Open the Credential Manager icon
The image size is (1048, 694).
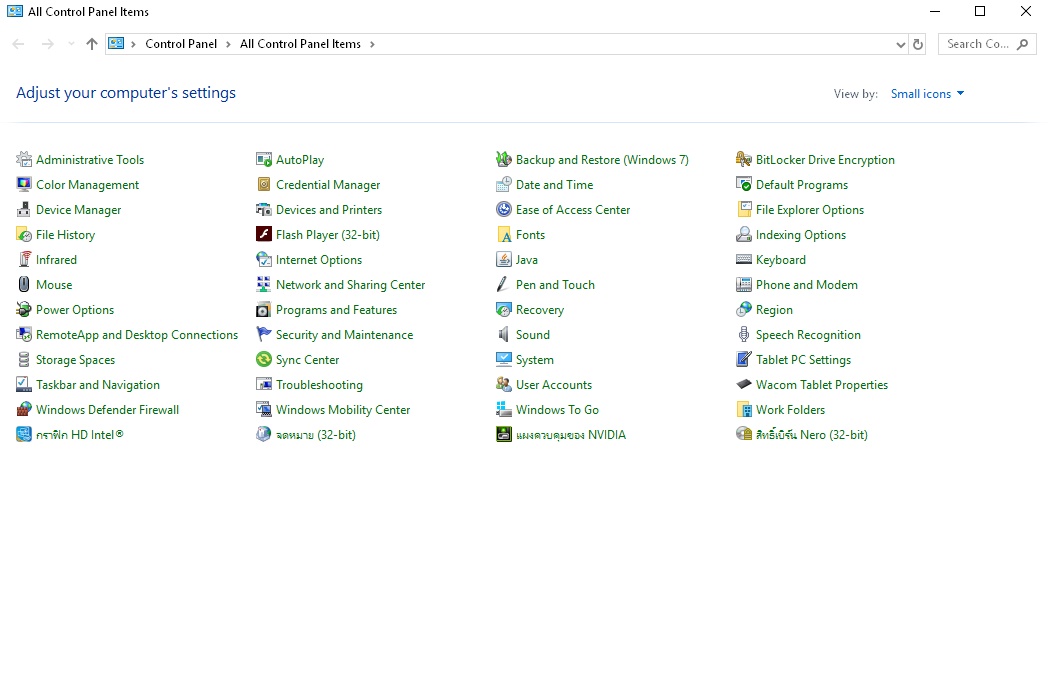(264, 185)
